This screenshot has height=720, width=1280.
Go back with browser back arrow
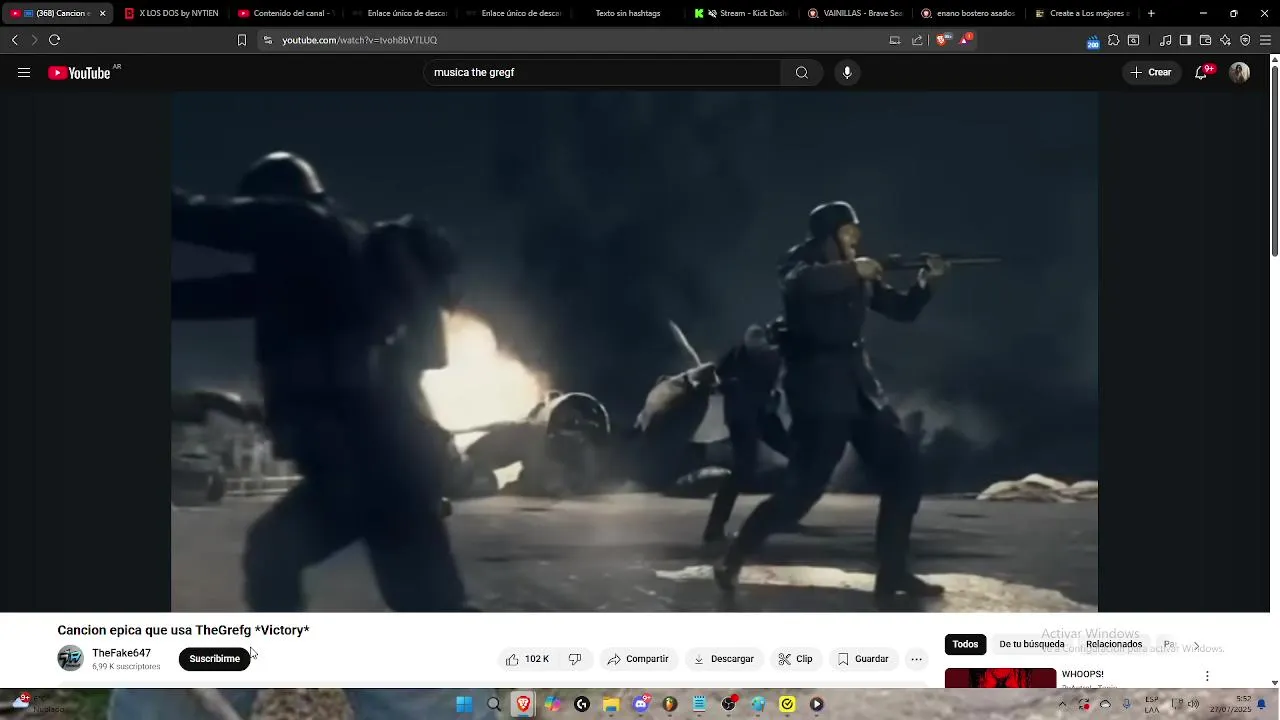[14, 40]
